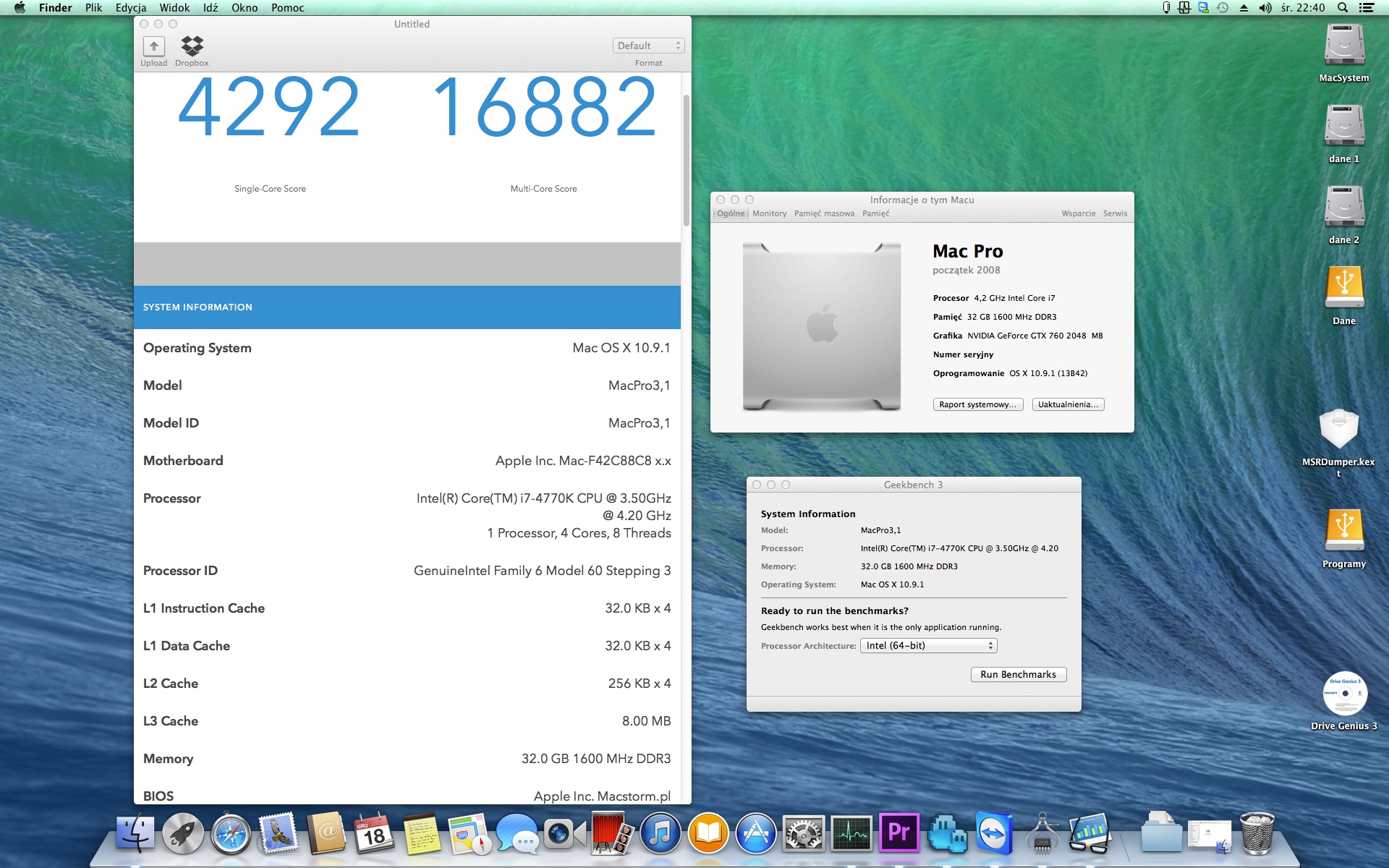Click the Geekbench icon in the Dock

(x=1090, y=834)
